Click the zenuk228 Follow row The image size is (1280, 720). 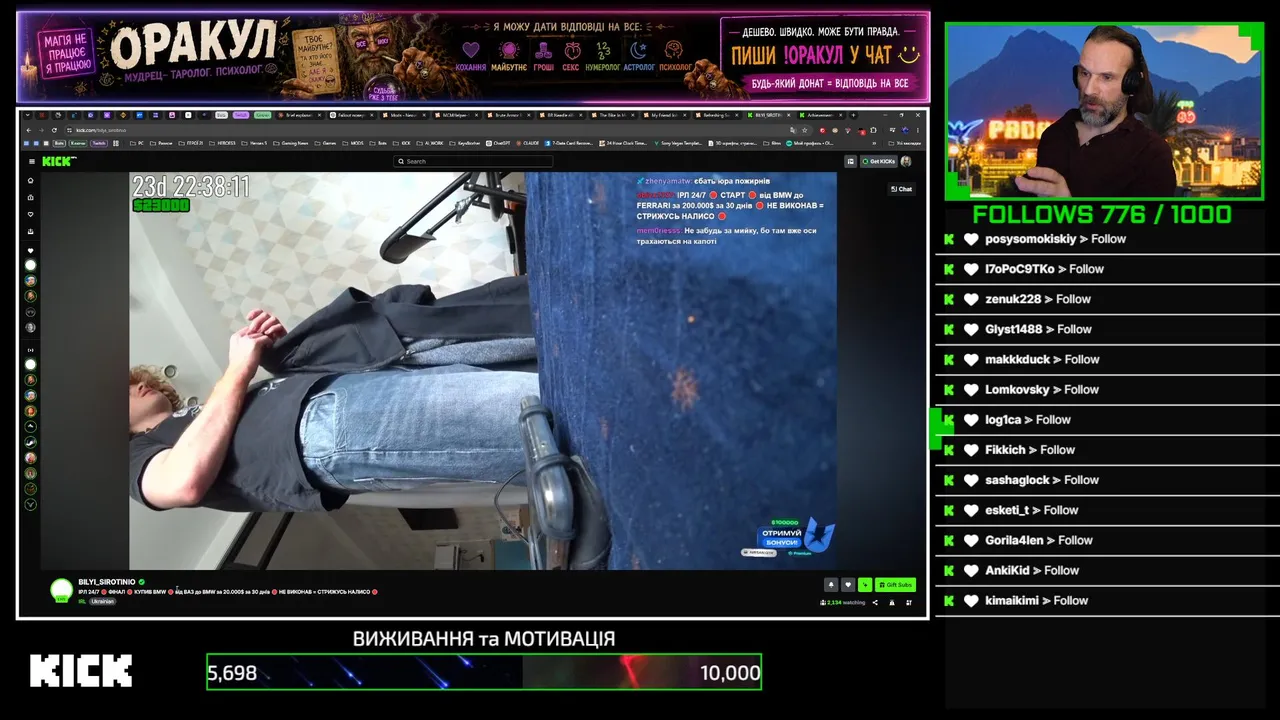tap(1107, 299)
